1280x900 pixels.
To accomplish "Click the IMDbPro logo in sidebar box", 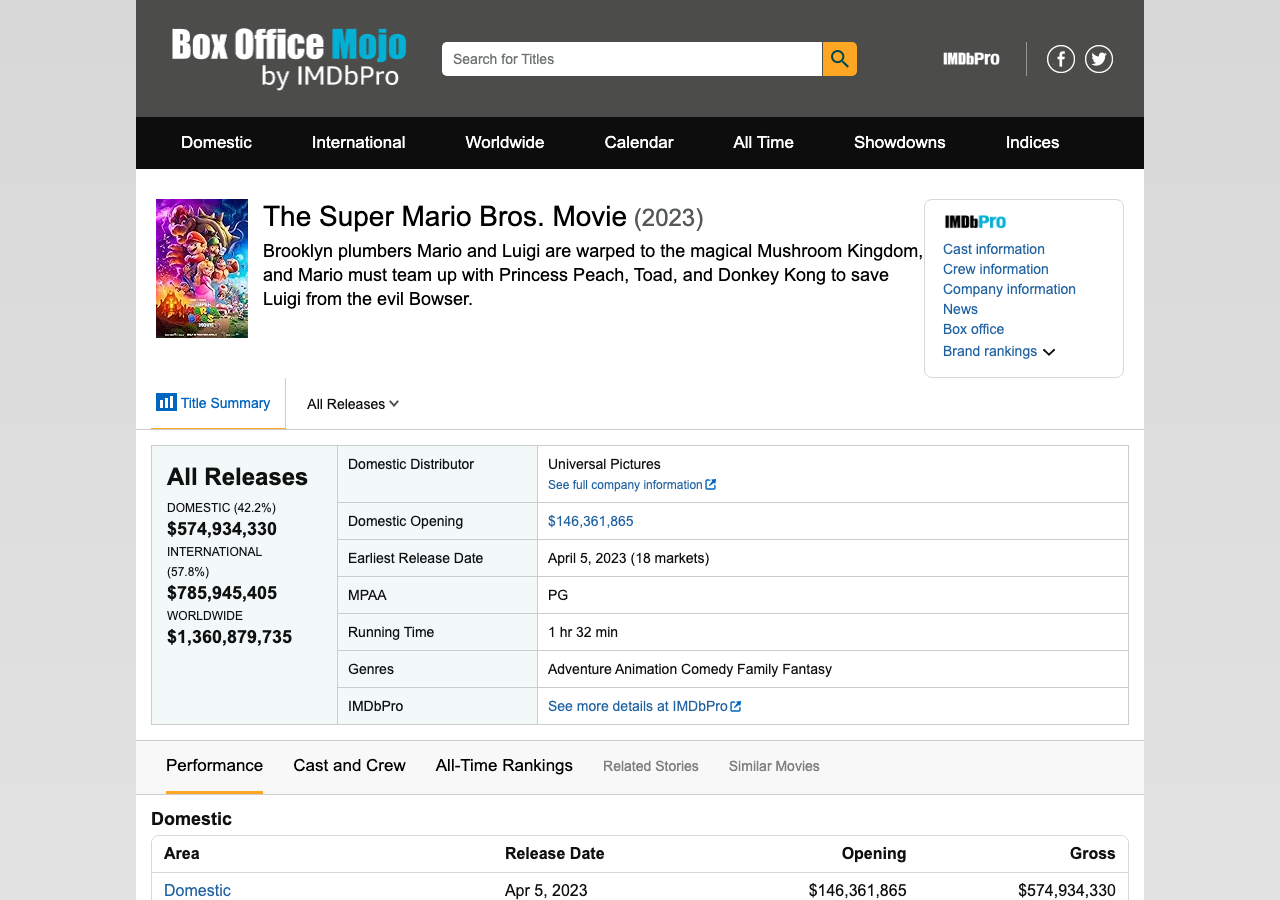I will (x=975, y=222).
